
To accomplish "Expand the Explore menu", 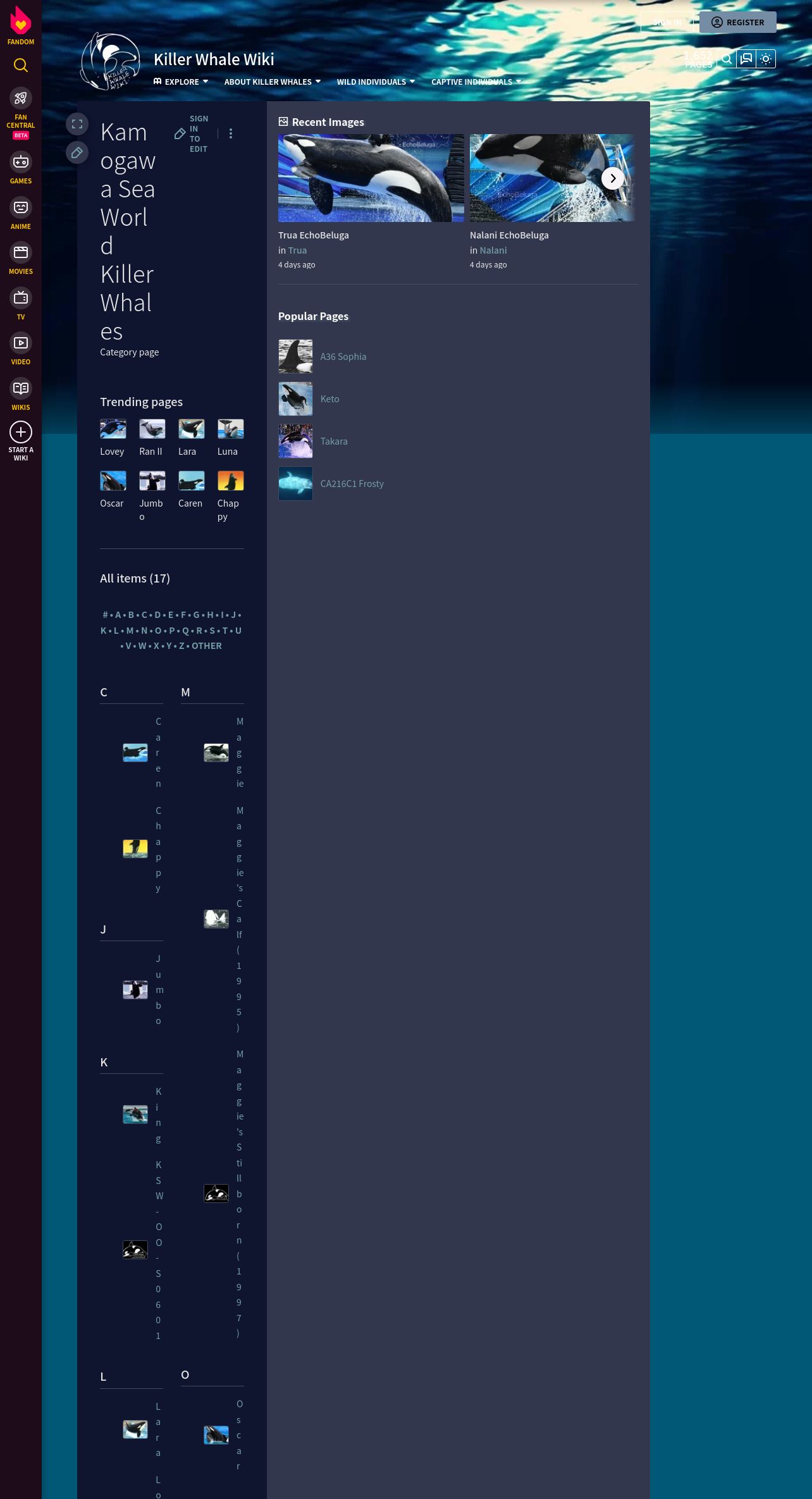I will tap(181, 82).
